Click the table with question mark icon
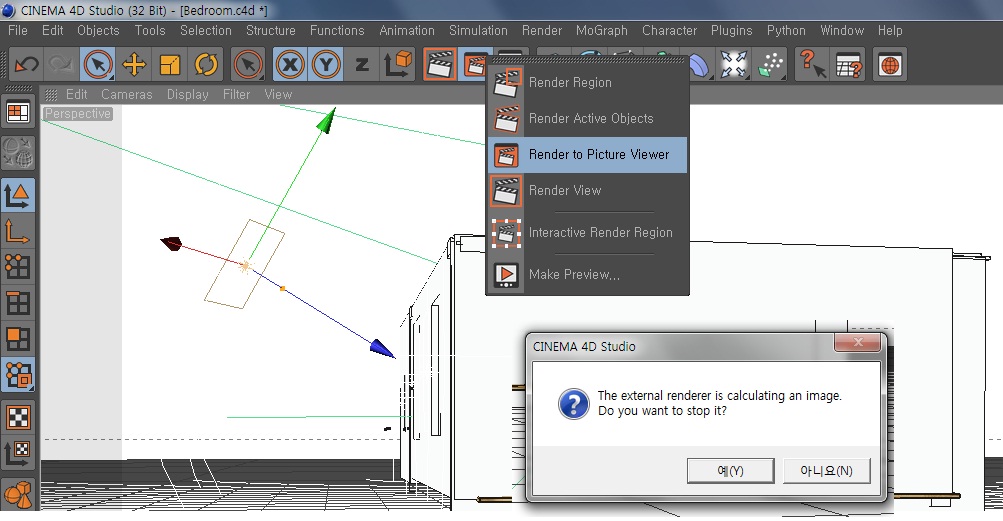Image resolution: width=1003 pixels, height=521 pixels. pyautogui.click(x=849, y=65)
